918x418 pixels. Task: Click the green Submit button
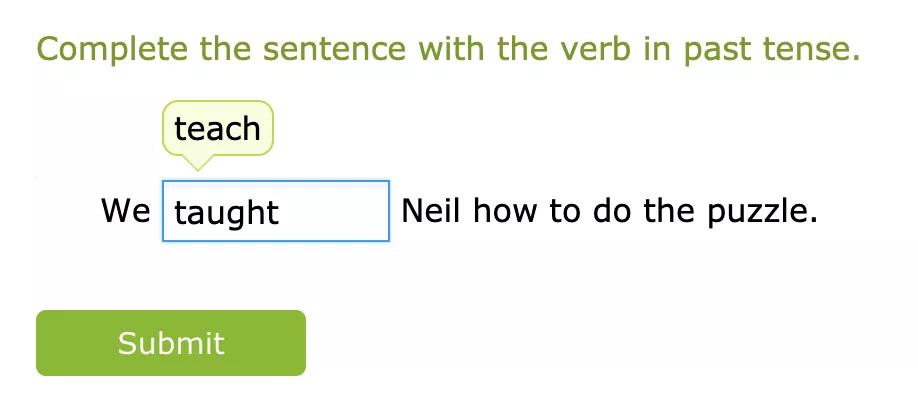tap(171, 343)
